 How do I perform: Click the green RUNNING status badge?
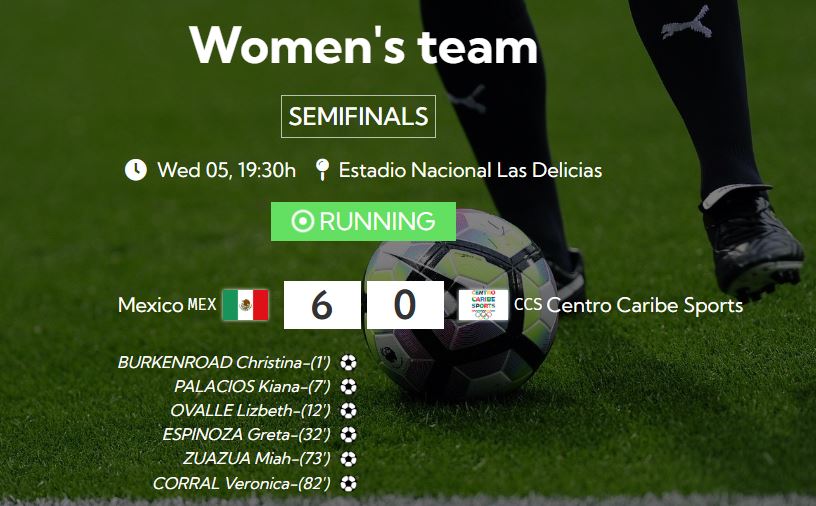point(363,221)
